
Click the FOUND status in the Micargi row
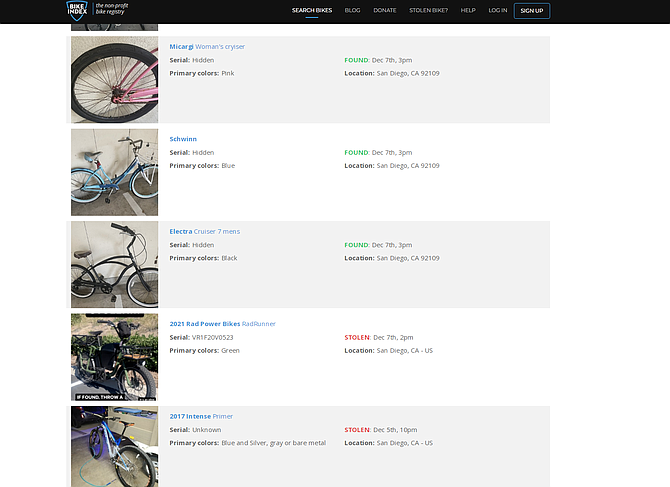(378, 60)
